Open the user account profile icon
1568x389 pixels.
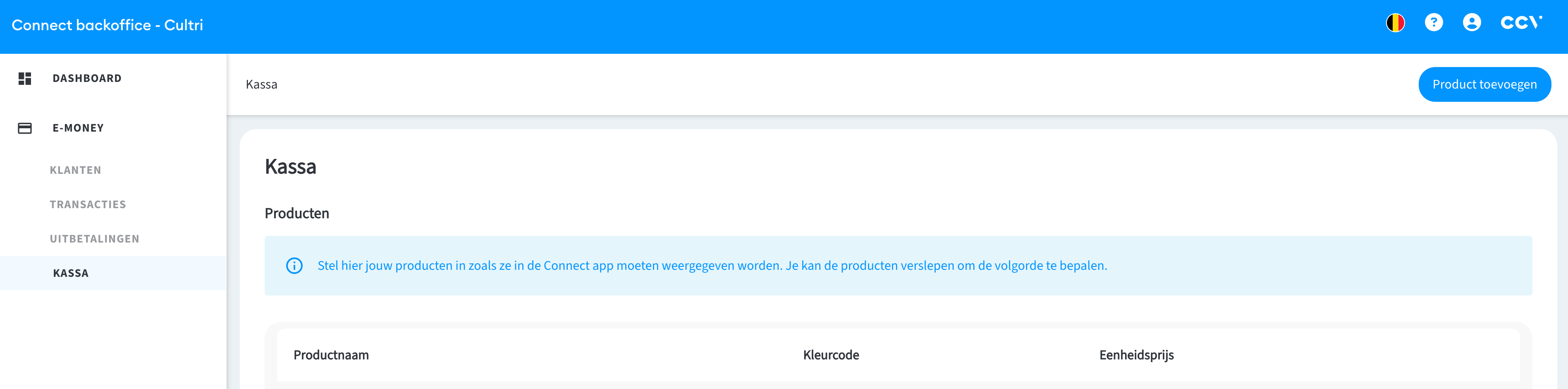tap(1472, 23)
